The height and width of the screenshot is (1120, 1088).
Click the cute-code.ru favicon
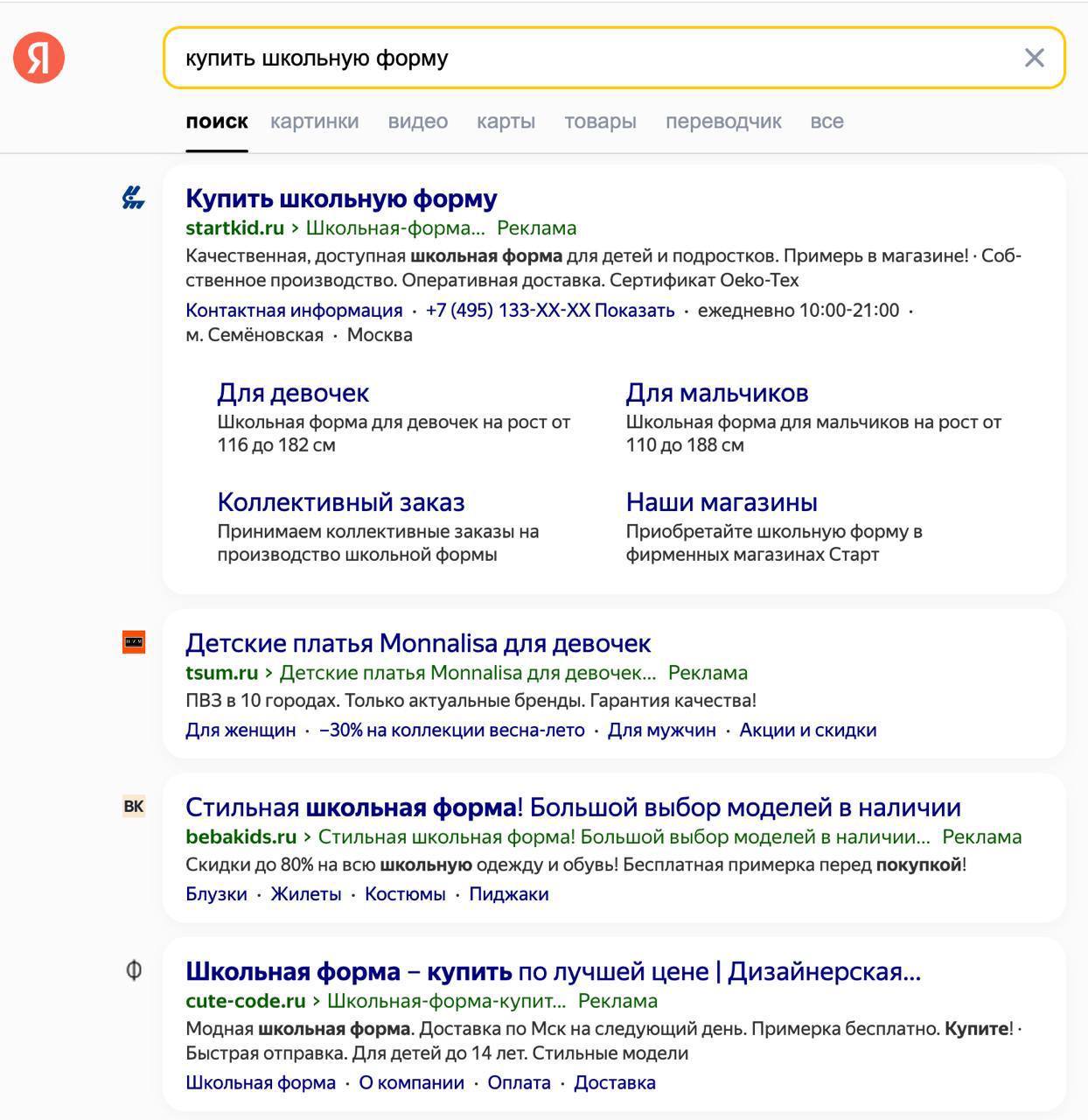[133, 970]
